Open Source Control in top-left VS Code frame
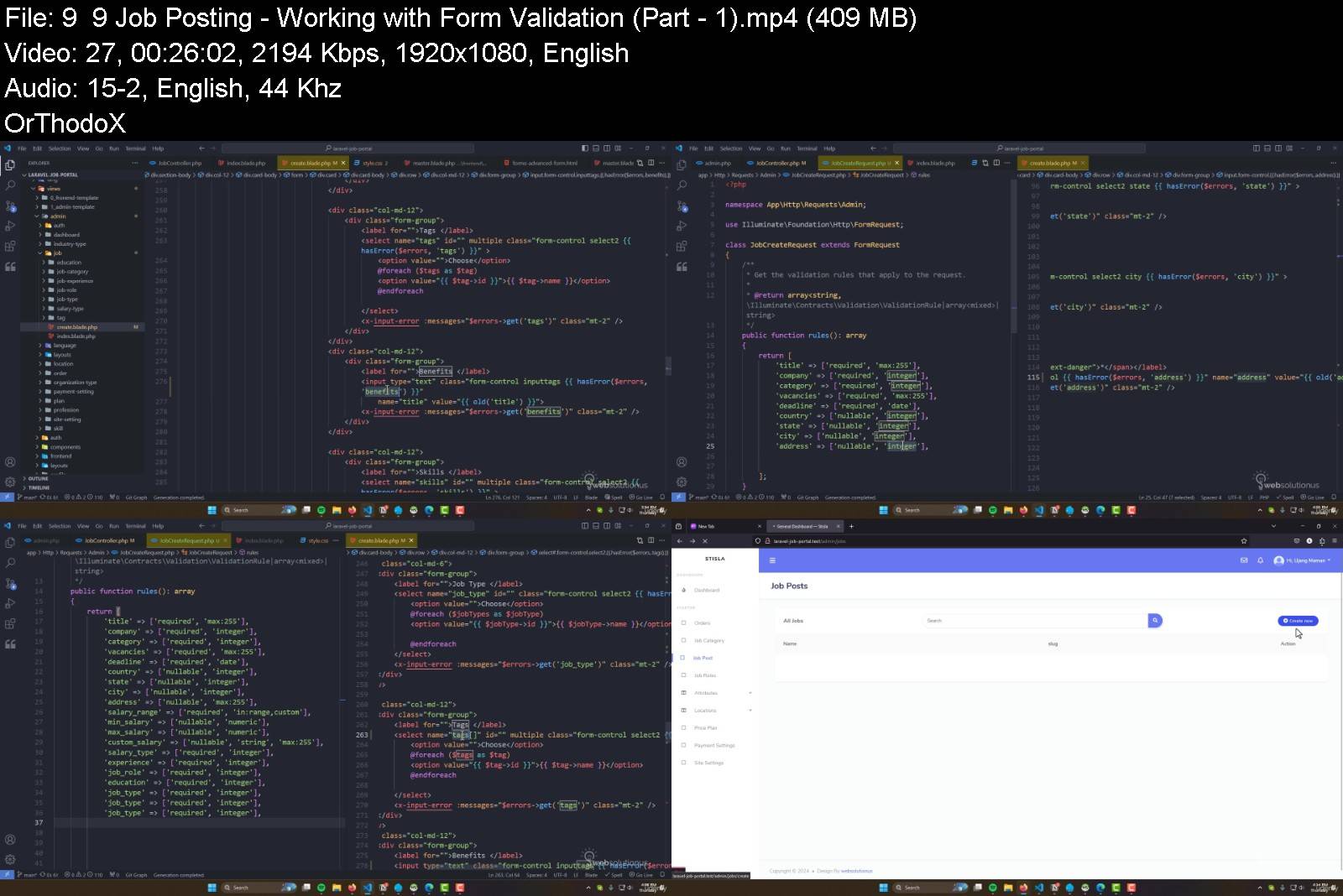1343x896 pixels. click(x=10, y=206)
